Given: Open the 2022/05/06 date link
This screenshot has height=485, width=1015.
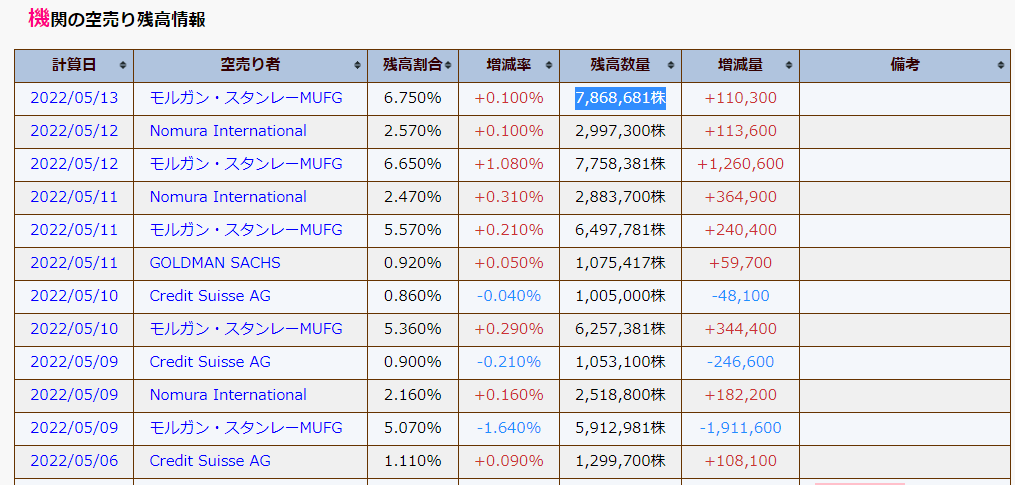Looking at the screenshot, I should click(x=74, y=461).
